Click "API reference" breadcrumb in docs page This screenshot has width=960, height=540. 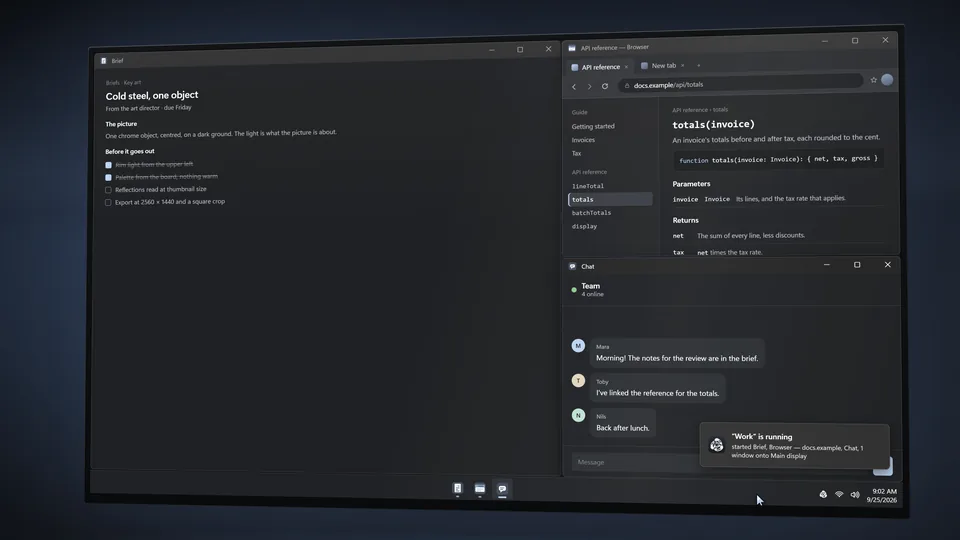click(689, 110)
